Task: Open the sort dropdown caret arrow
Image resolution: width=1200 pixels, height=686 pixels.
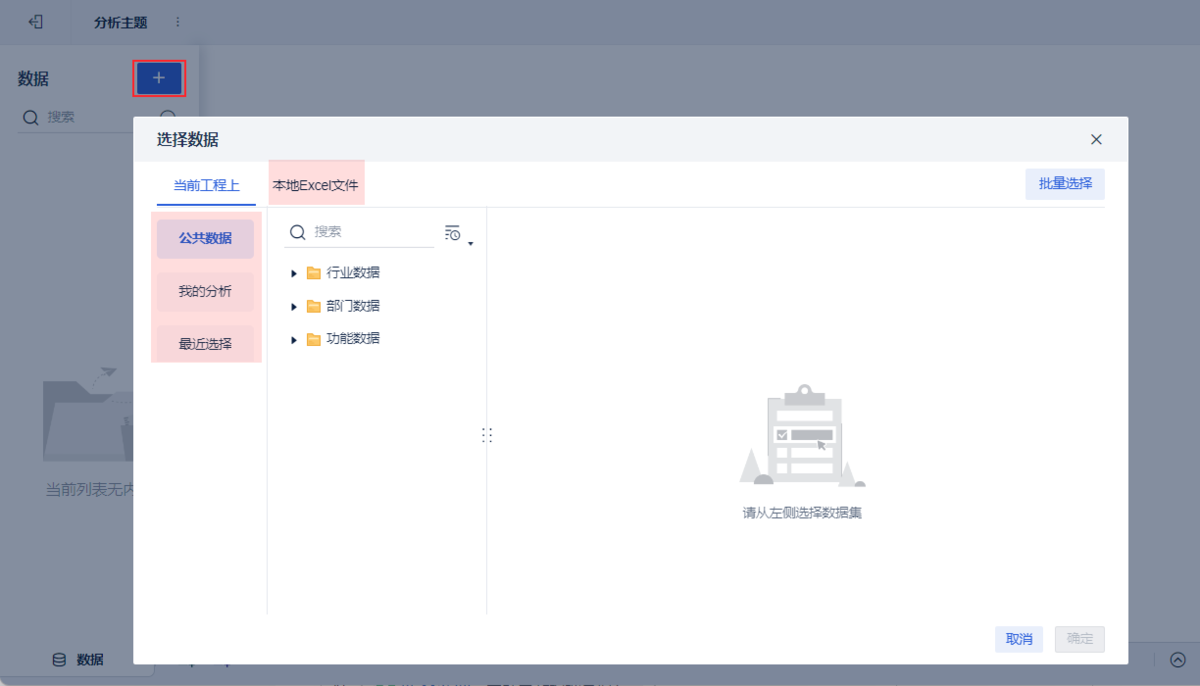Action: point(470,243)
